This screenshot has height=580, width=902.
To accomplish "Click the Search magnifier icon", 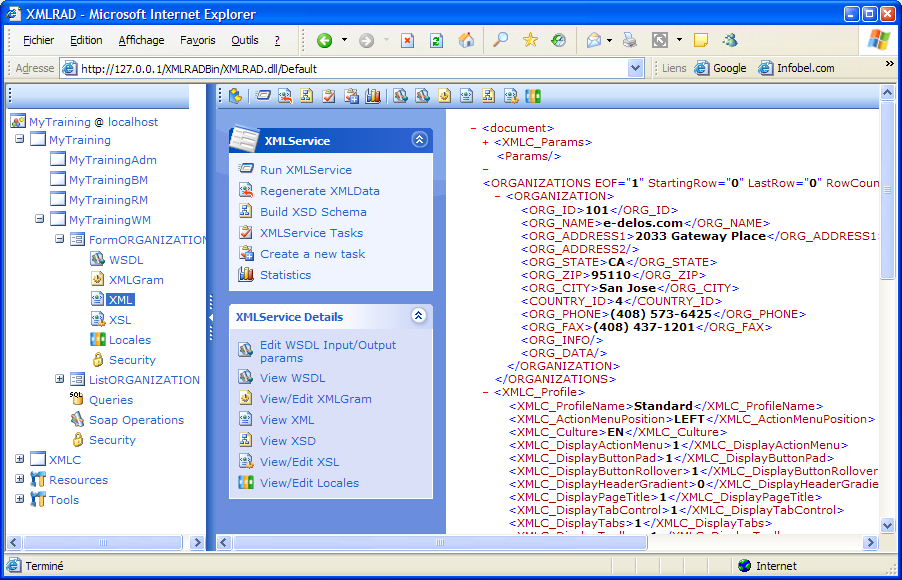I will [500, 41].
